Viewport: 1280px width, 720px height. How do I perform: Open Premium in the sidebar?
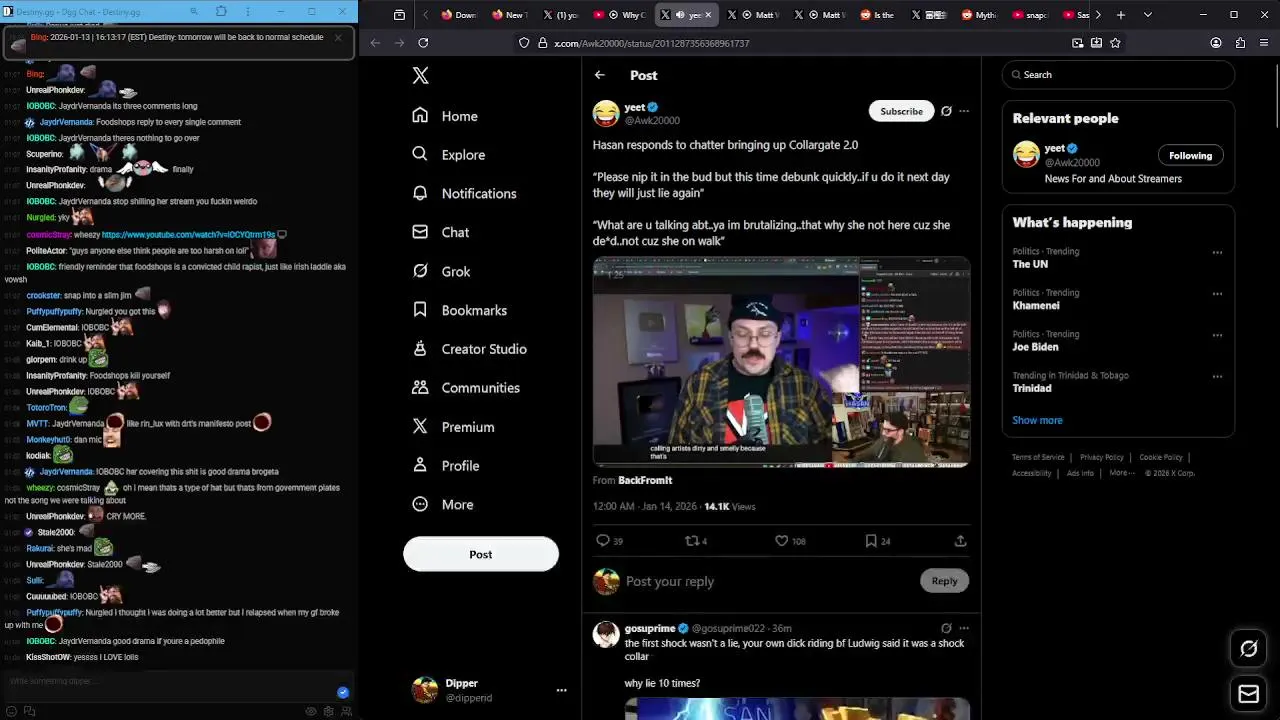coord(453,427)
